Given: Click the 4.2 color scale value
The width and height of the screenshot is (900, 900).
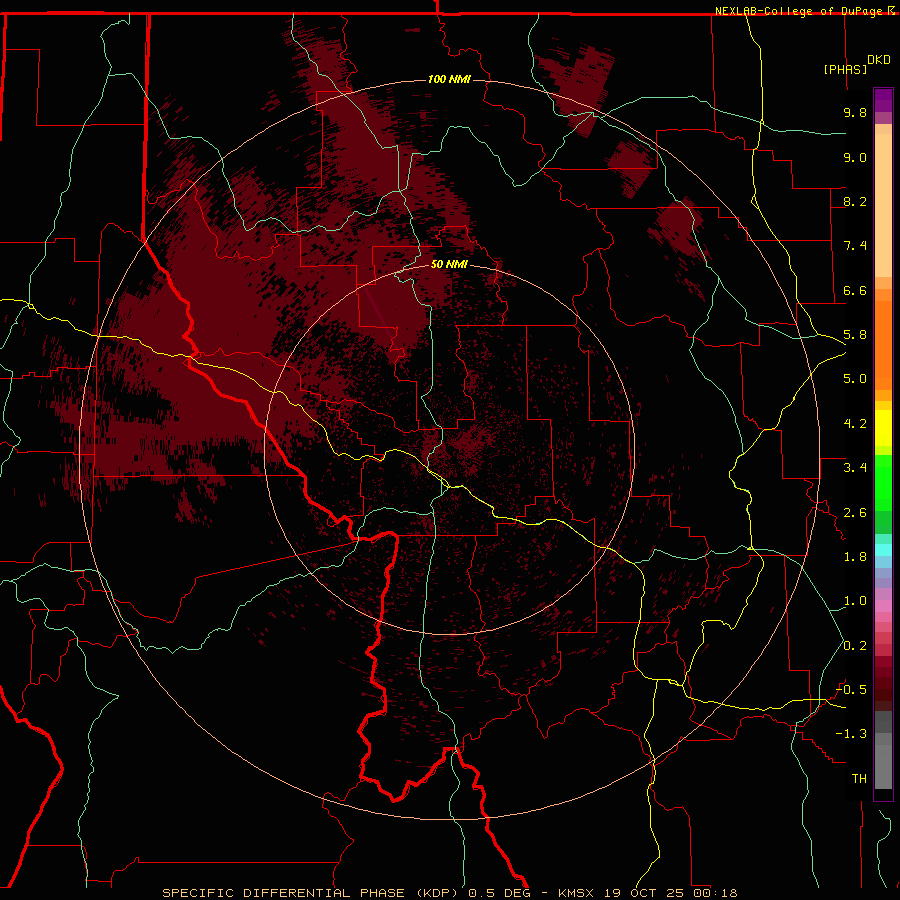Looking at the screenshot, I should [855, 424].
